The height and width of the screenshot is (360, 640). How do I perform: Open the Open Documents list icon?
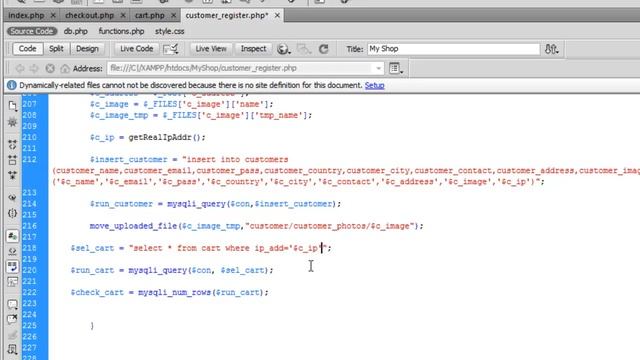pos(12,106)
